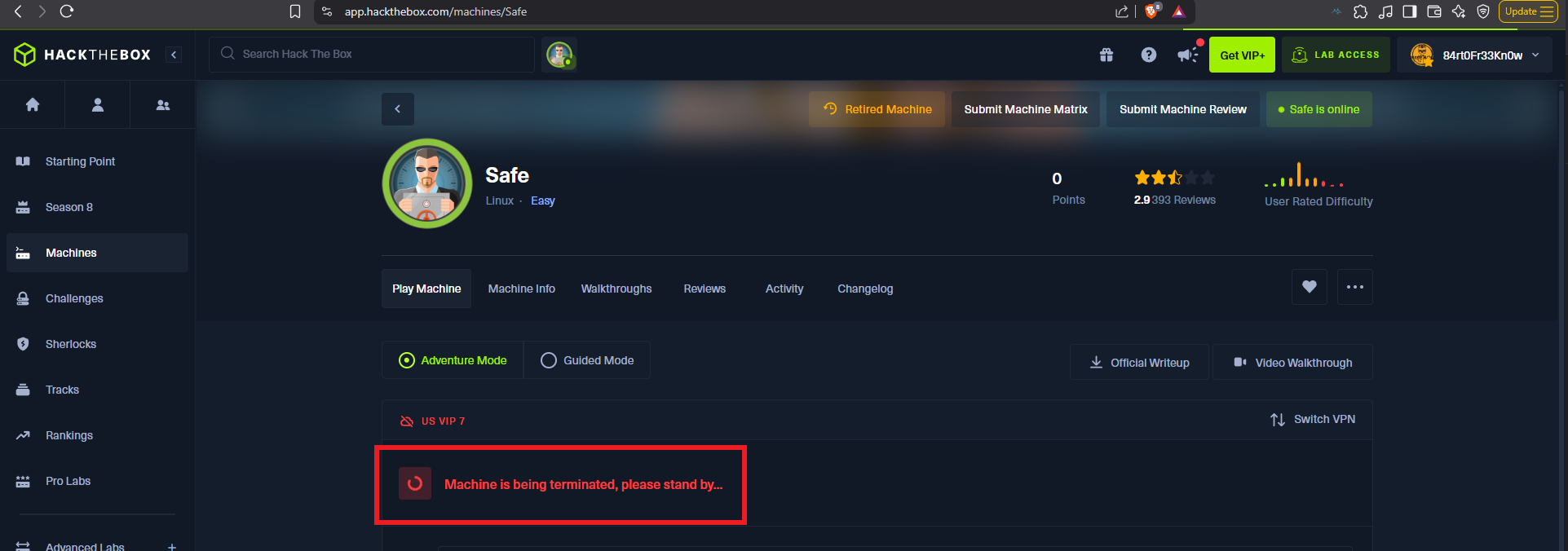The image size is (1568, 551).
Task: Select the Guided Mode radio option
Action: [587, 360]
